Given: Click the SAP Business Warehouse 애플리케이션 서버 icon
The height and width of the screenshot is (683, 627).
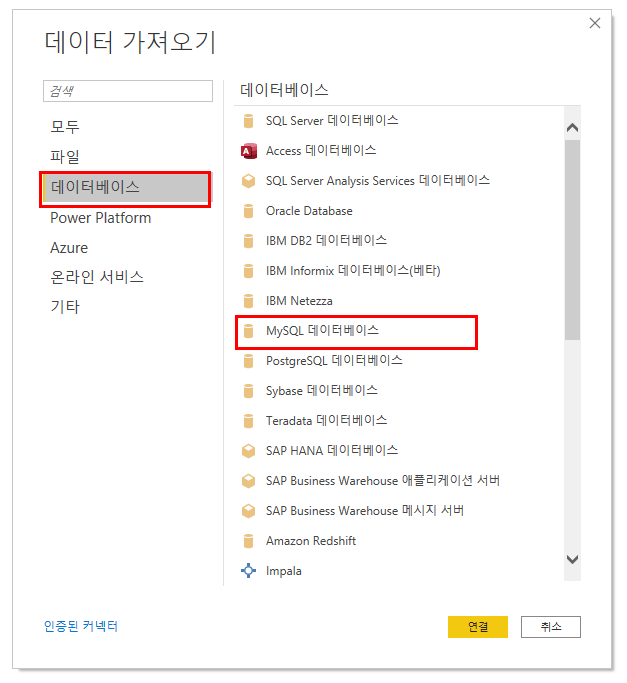Looking at the screenshot, I should pyautogui.click(x=248, y=481).
